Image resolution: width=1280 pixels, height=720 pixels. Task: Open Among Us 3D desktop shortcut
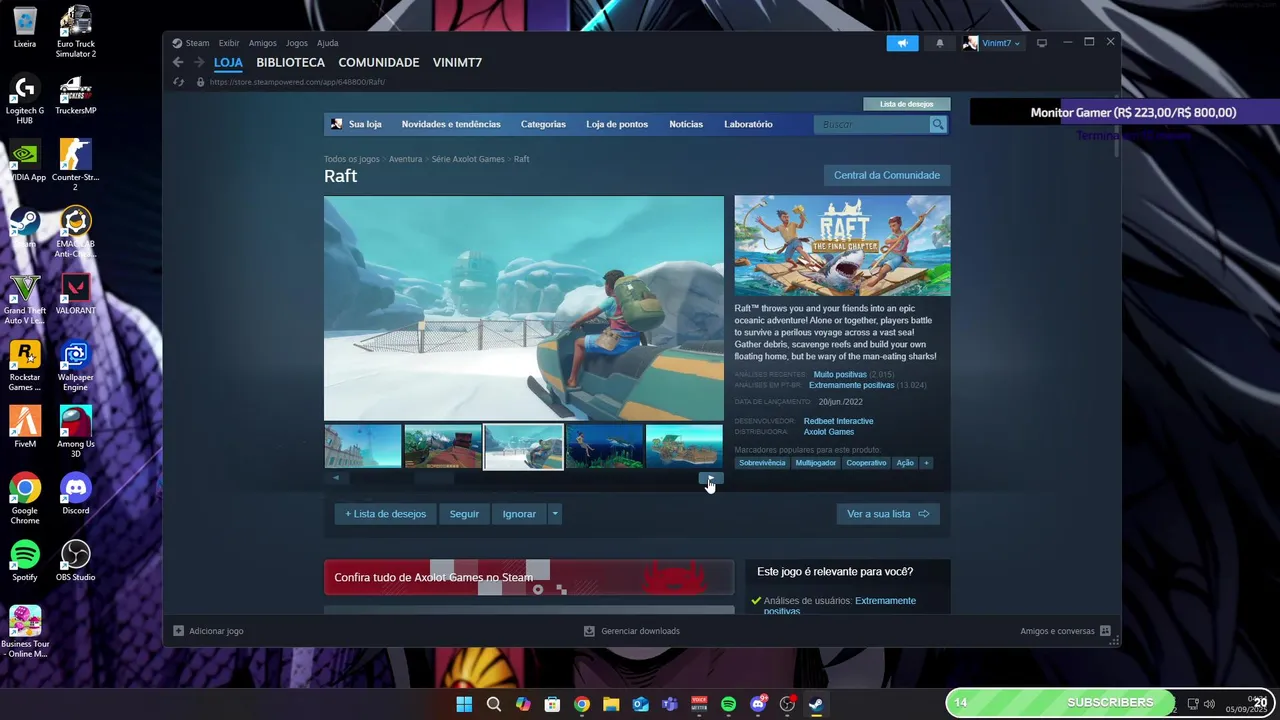(76, 433)
